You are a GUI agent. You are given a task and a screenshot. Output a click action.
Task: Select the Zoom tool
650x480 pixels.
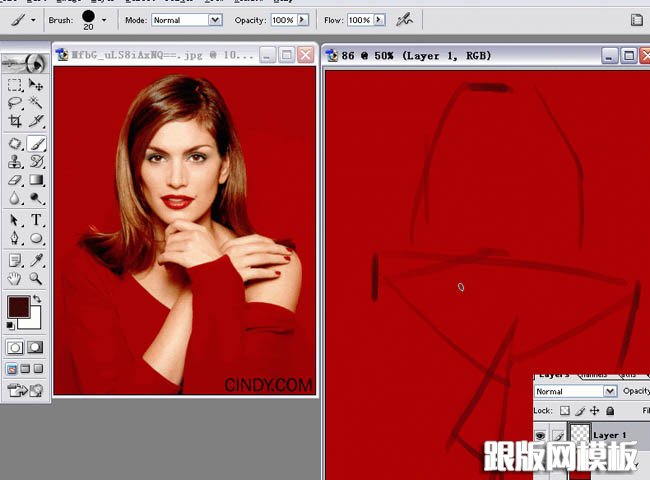click(x=36, y=278)
